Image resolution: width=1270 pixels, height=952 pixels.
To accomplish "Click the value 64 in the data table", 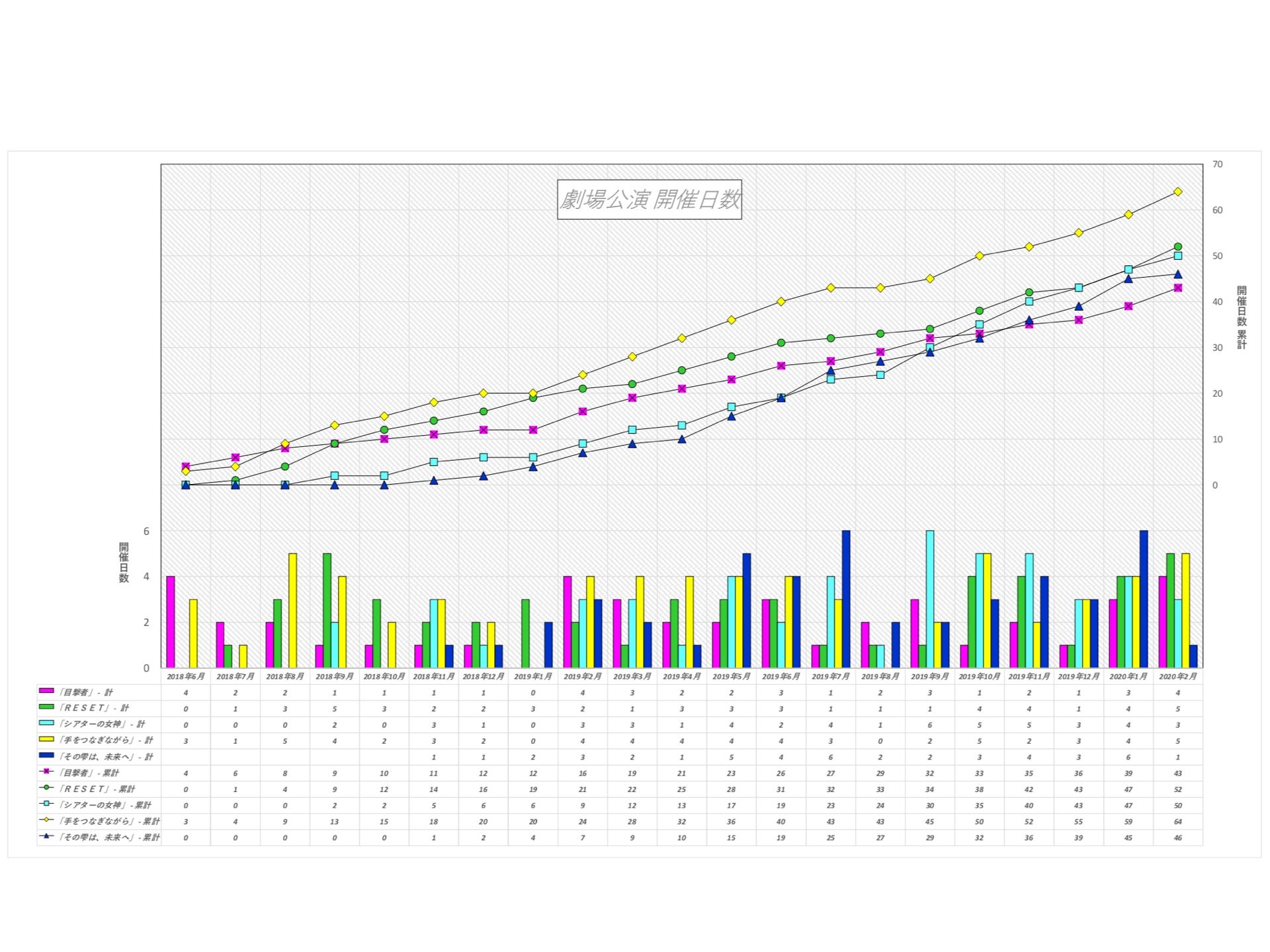I will (1177, 822).
